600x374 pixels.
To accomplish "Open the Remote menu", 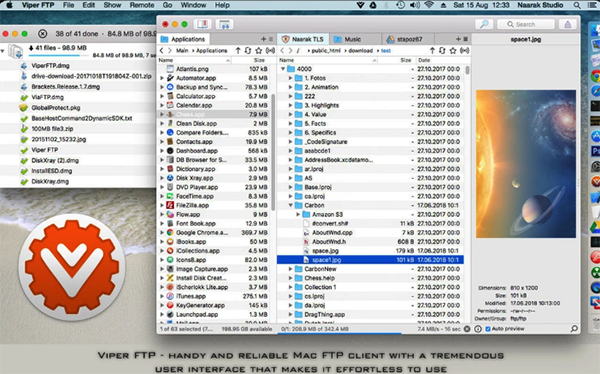I will coord(142,5).
